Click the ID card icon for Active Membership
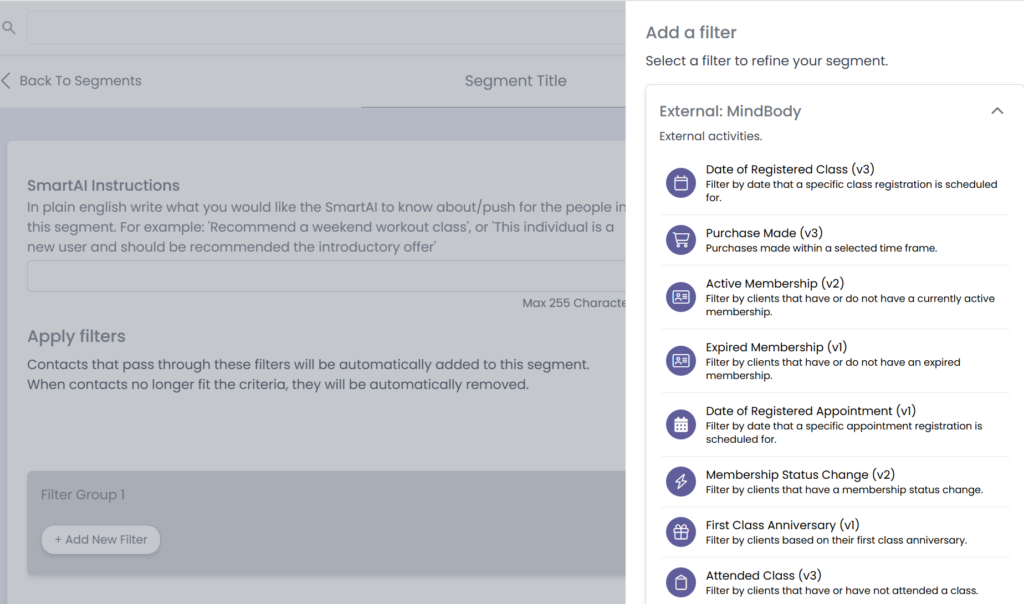This screenshot has height=604, width=1024. pyautogui.click(x=681, y=297)
